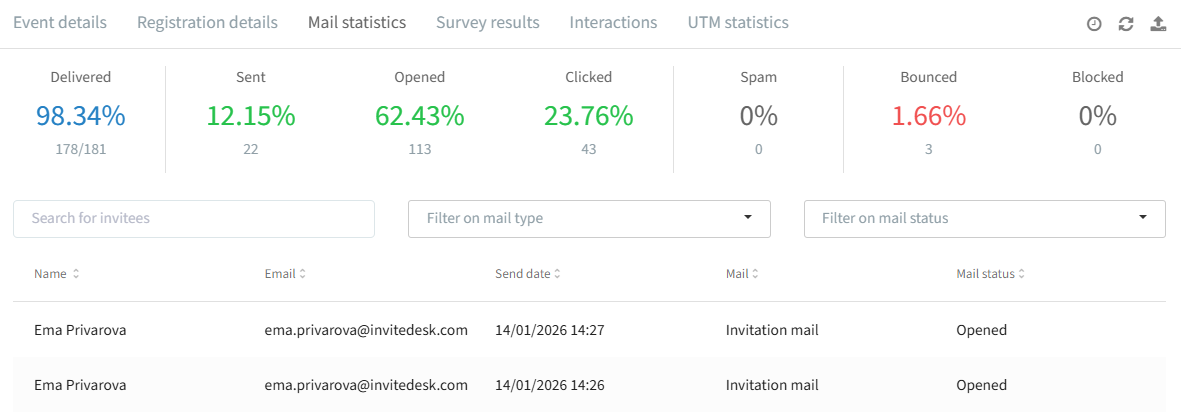Image resolution: width=1181 pixels, height=415 pixels.
Task: Open the Registration details tab
Action: pos(207,23)
